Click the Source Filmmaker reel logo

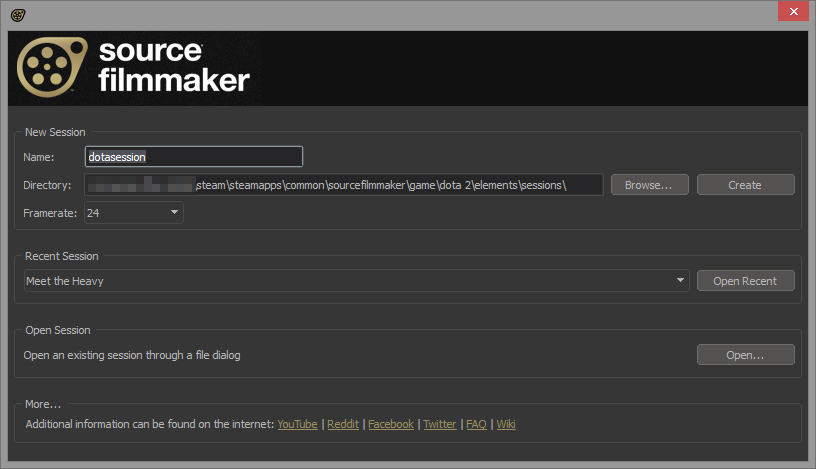coord(52,67)
